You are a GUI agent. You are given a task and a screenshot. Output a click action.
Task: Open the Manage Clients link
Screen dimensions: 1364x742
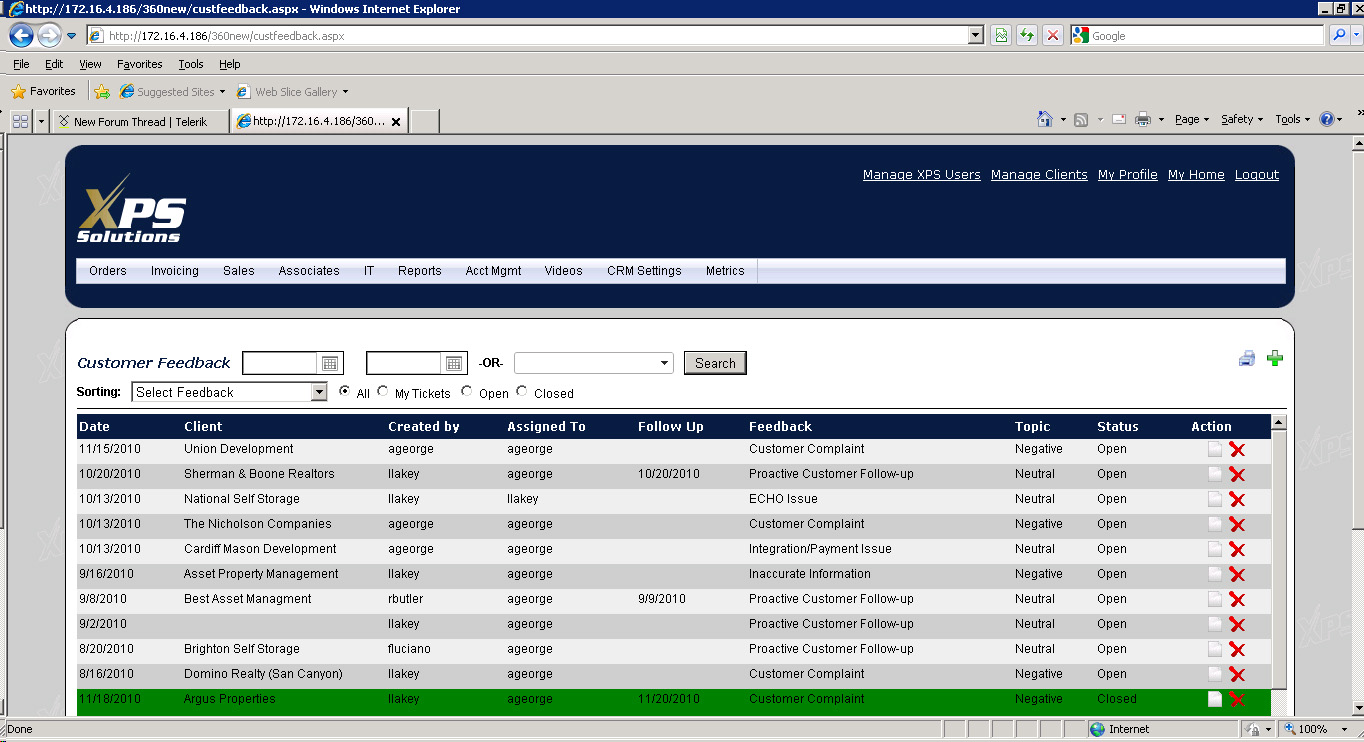(1039, 175)
